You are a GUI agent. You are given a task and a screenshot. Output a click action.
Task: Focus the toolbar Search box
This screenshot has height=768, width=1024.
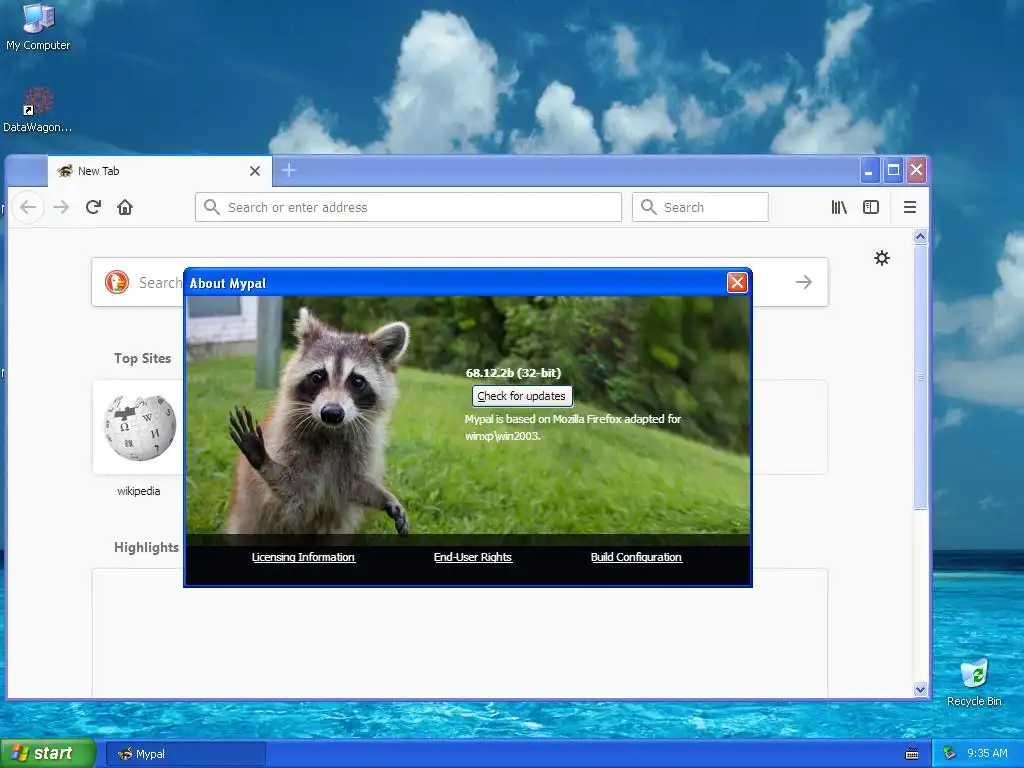pos(700,207)
